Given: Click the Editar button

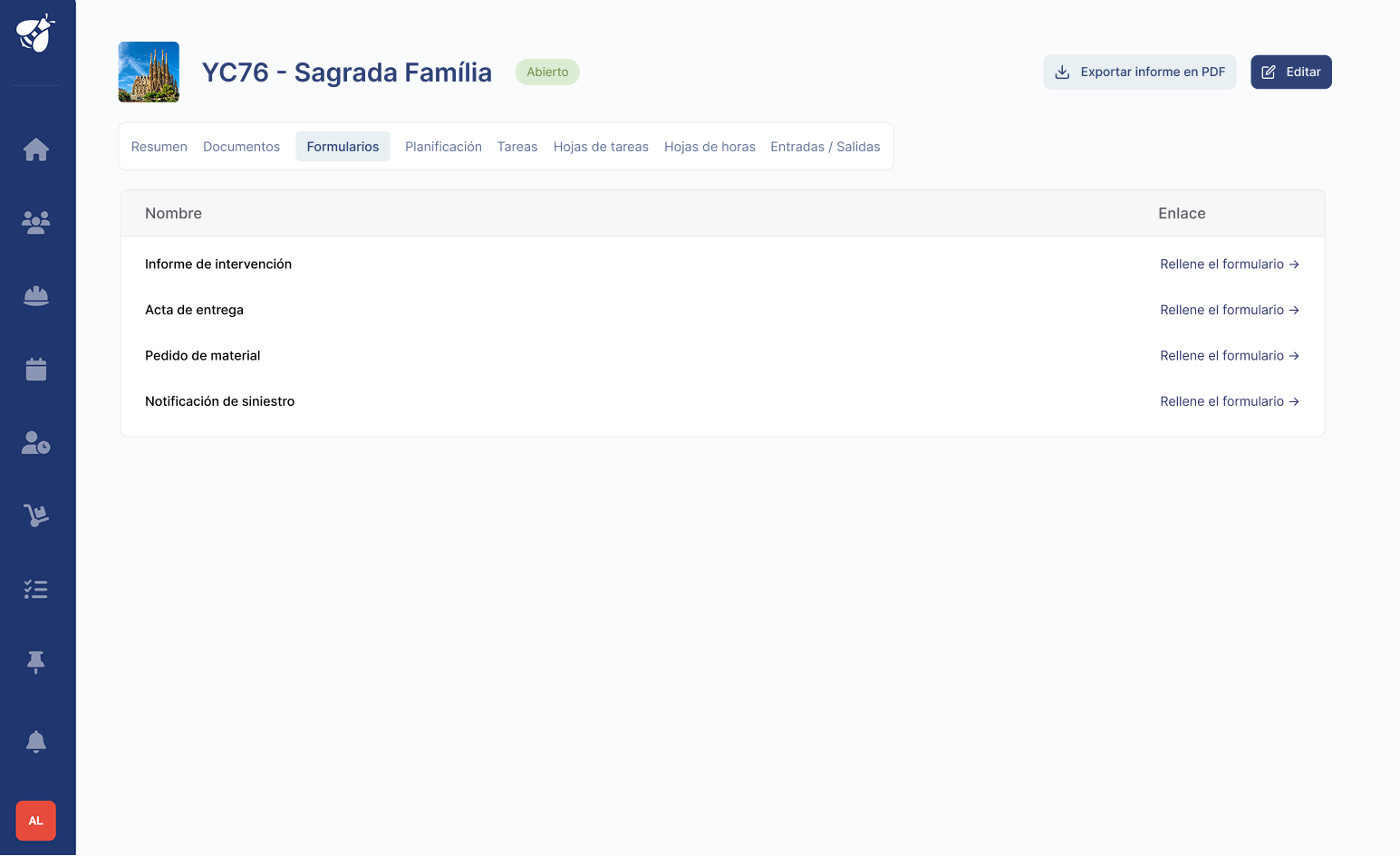Looking at the screenshot, I should coord(1291,72).
